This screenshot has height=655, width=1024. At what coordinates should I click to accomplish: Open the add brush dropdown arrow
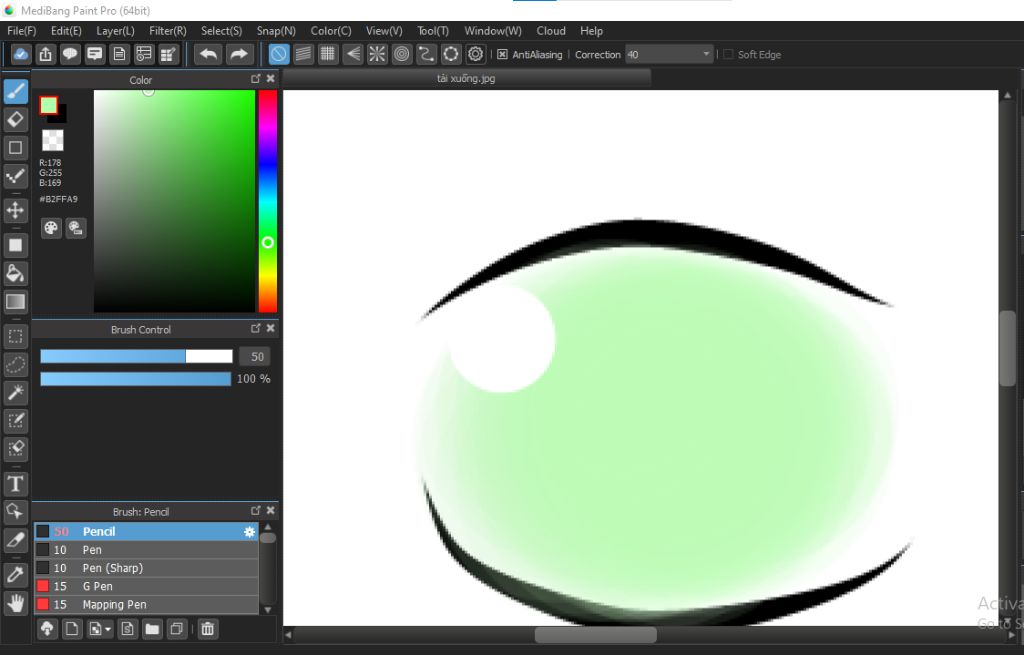point(108,629)
